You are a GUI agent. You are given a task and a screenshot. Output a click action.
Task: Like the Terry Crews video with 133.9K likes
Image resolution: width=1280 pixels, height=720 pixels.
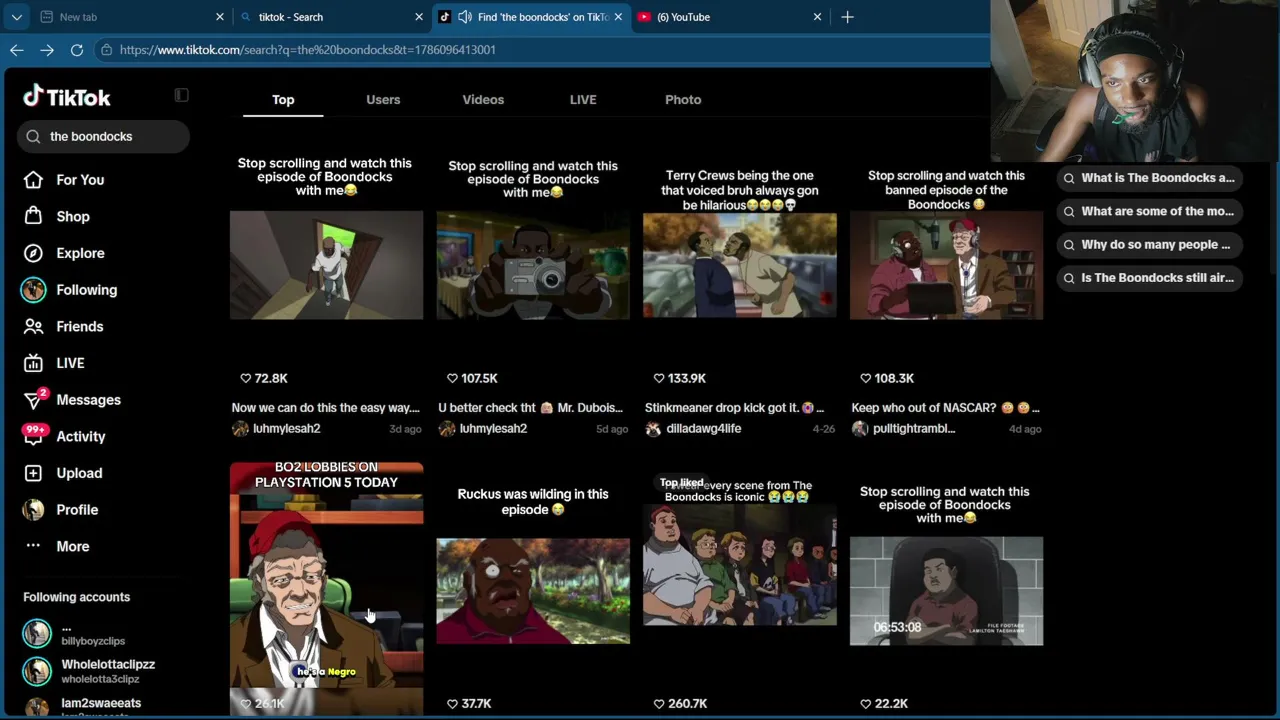coord(659,378)
